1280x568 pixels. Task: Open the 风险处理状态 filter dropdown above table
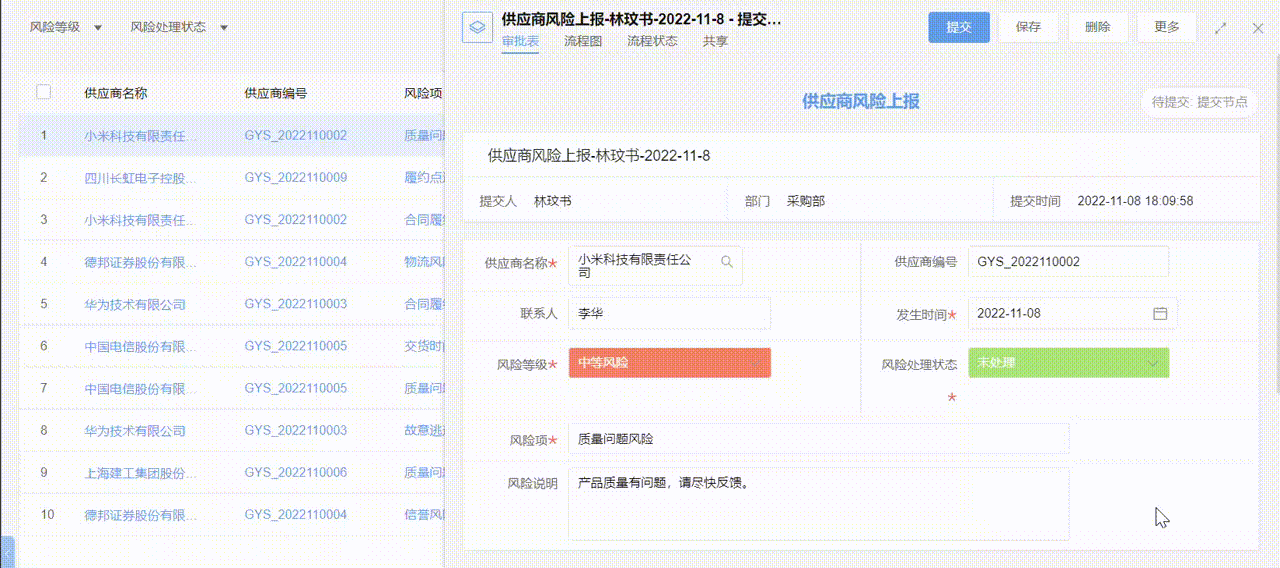pos(179,27)
